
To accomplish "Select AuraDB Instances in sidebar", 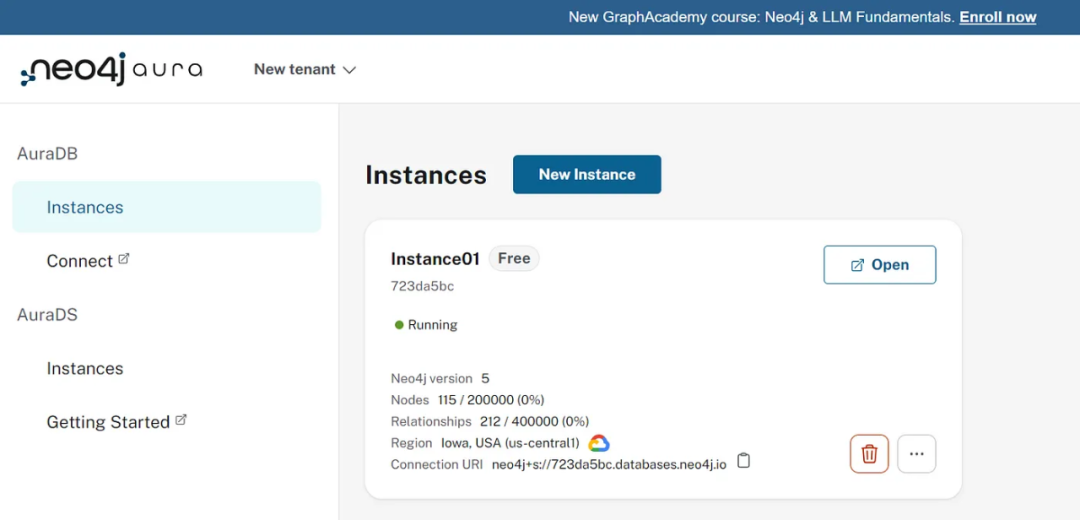I will coord(167,207).
